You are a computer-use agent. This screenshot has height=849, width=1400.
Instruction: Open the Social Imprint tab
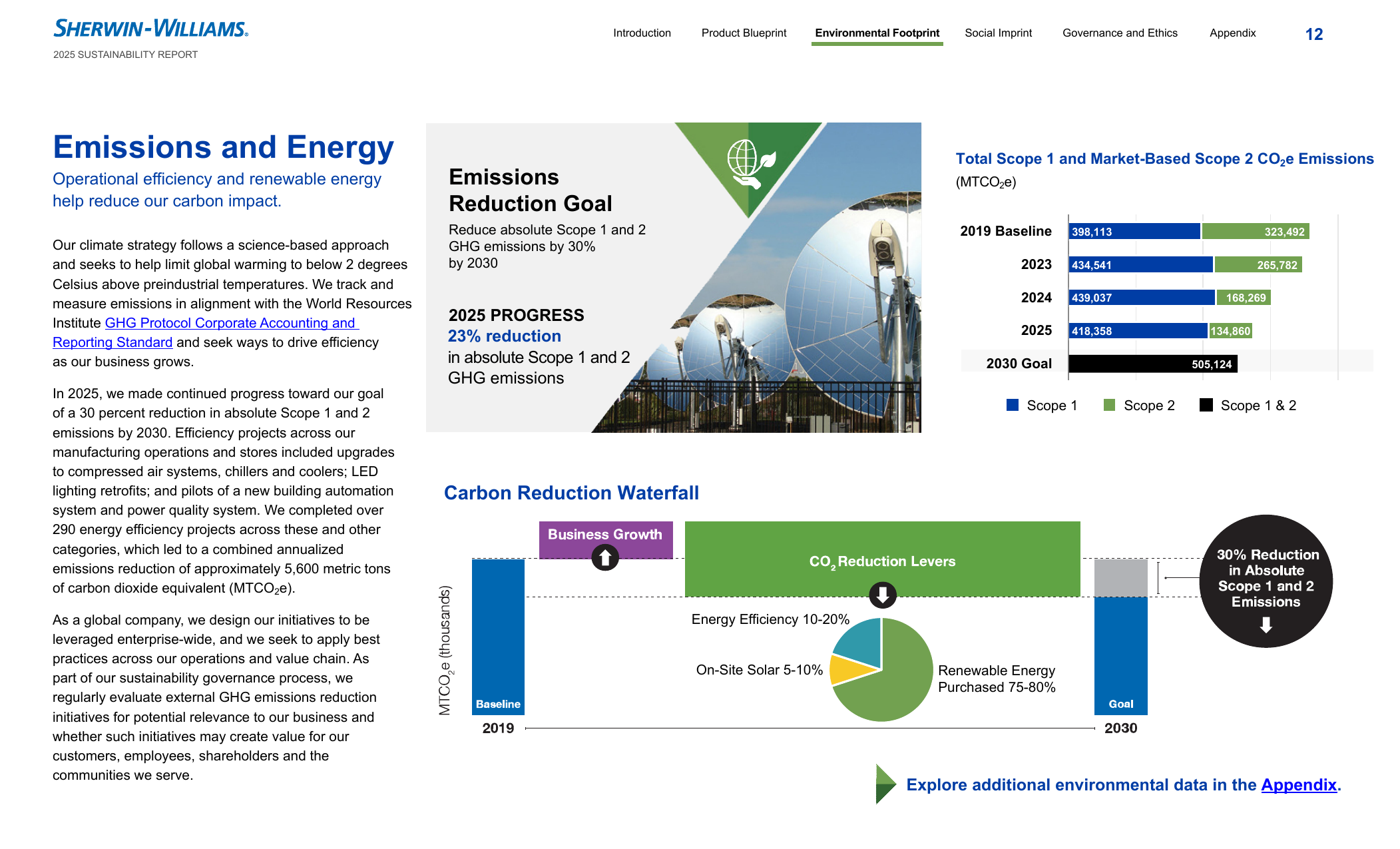pos(998,33)
